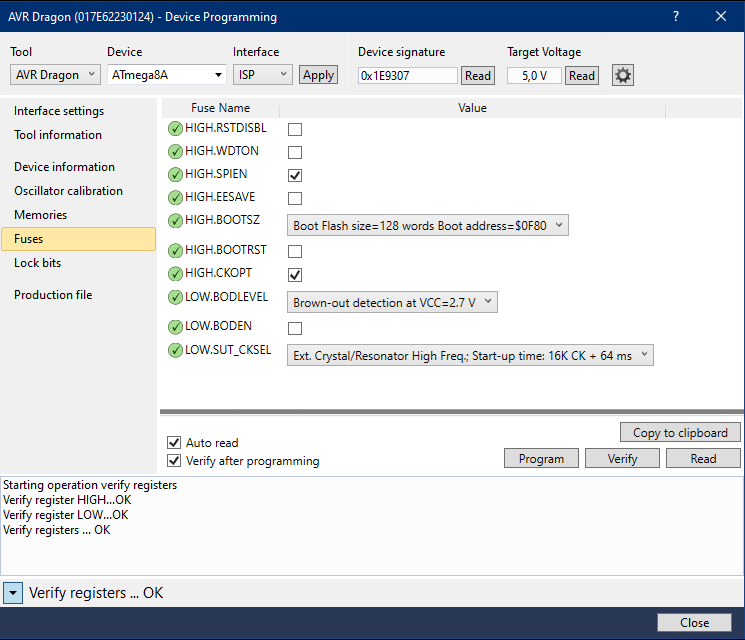Click the Program button
Viewport: 745px width, 640px height.
point(541,459)
